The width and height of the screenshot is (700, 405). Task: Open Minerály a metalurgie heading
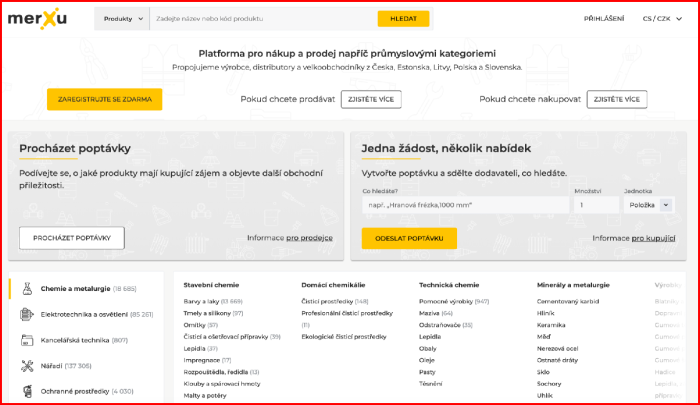point(573,285)
